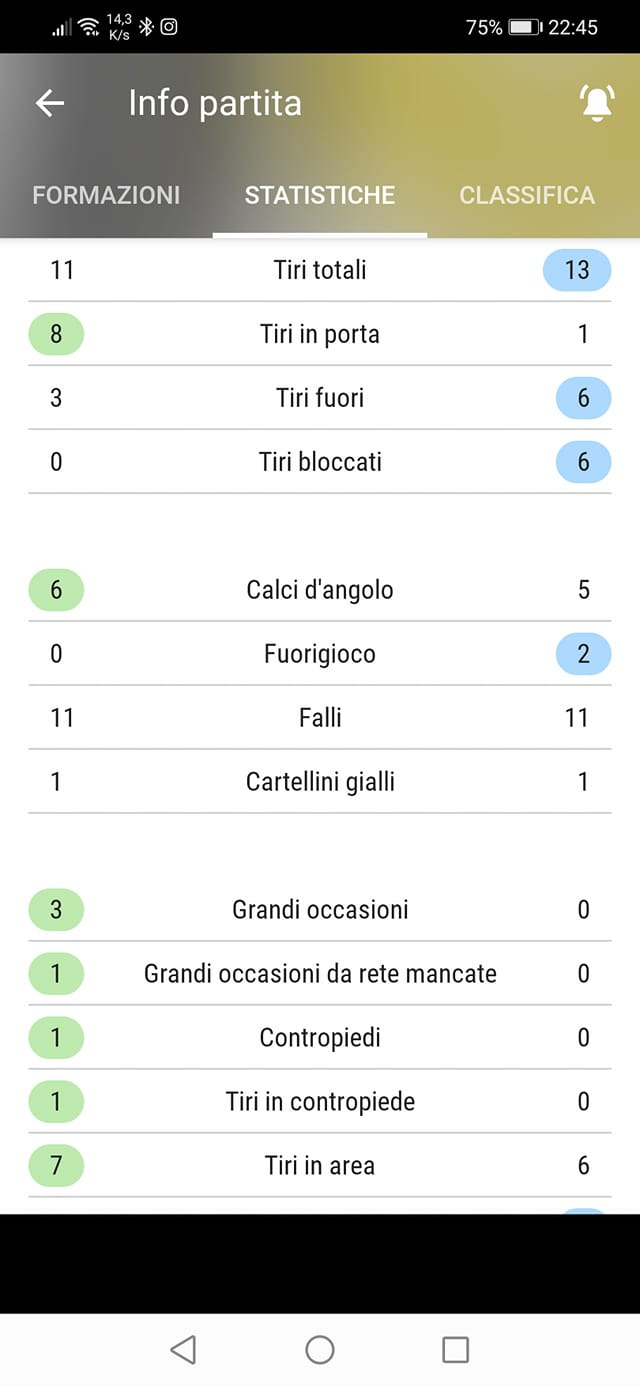The height and width of the screenshot is (1386, 640).
Task: Tap the blue 13 total shots badge
Action: [x=577, y=270]
